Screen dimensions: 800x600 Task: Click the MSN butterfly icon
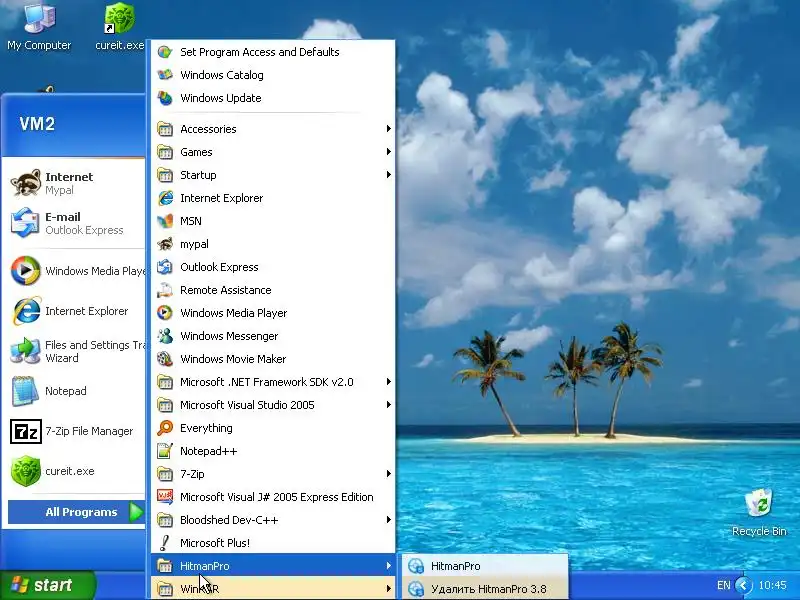pos(165,221)
